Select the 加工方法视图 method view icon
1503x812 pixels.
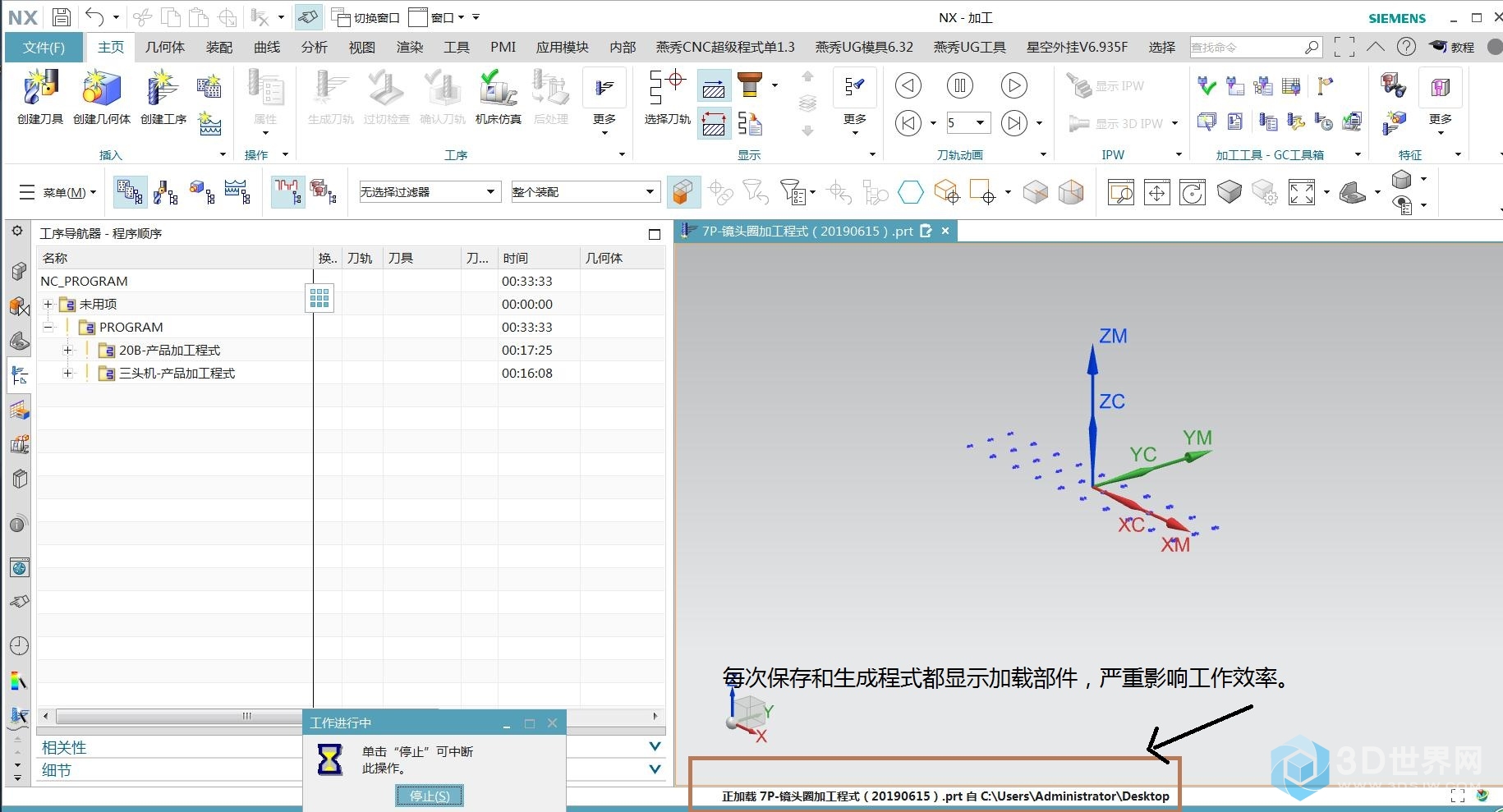pos(237,191)
